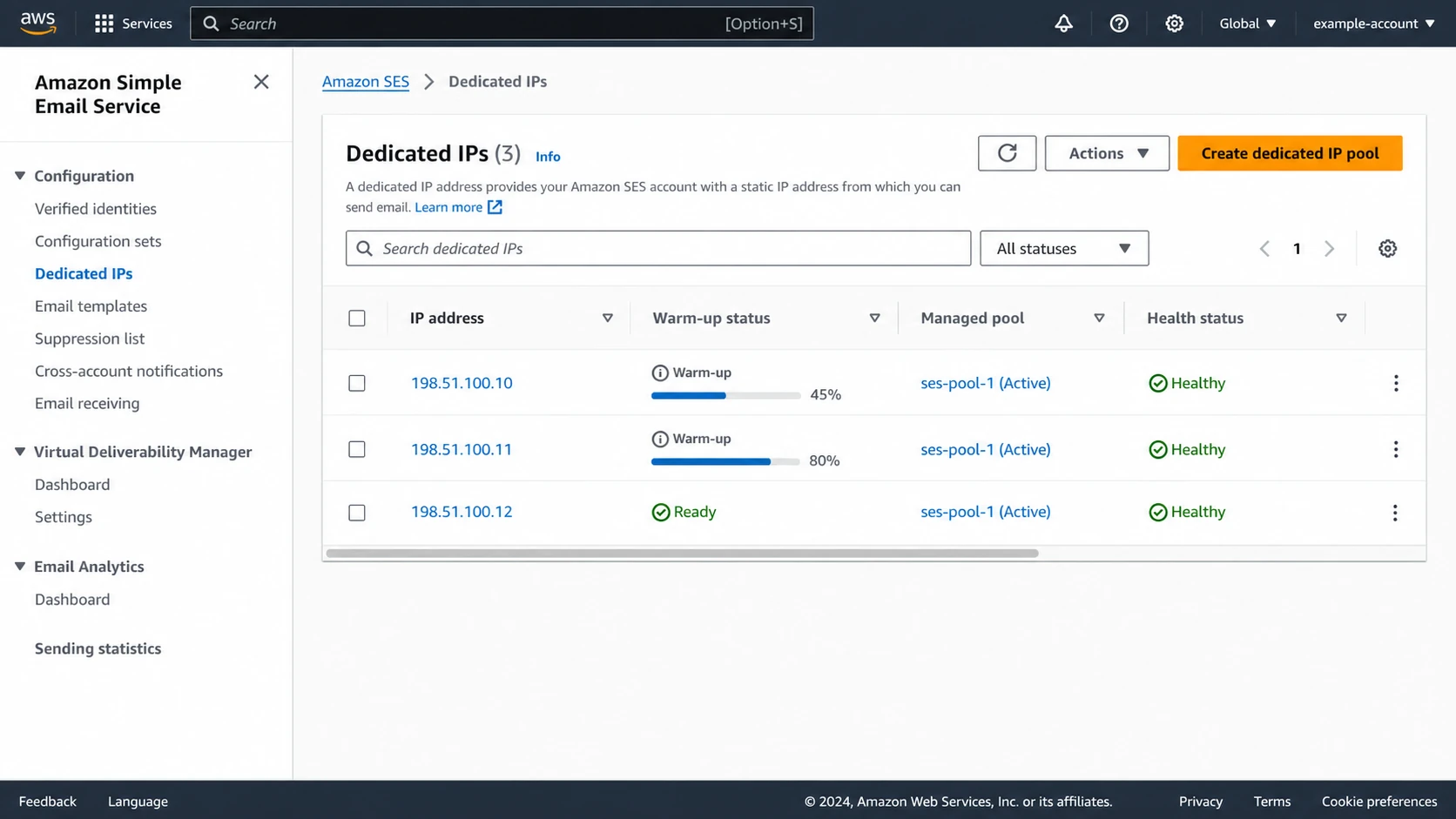This screenshot has height=819, width=1456.
Task: Click the top search bar magnifier
Action: (x=211, y=23)
